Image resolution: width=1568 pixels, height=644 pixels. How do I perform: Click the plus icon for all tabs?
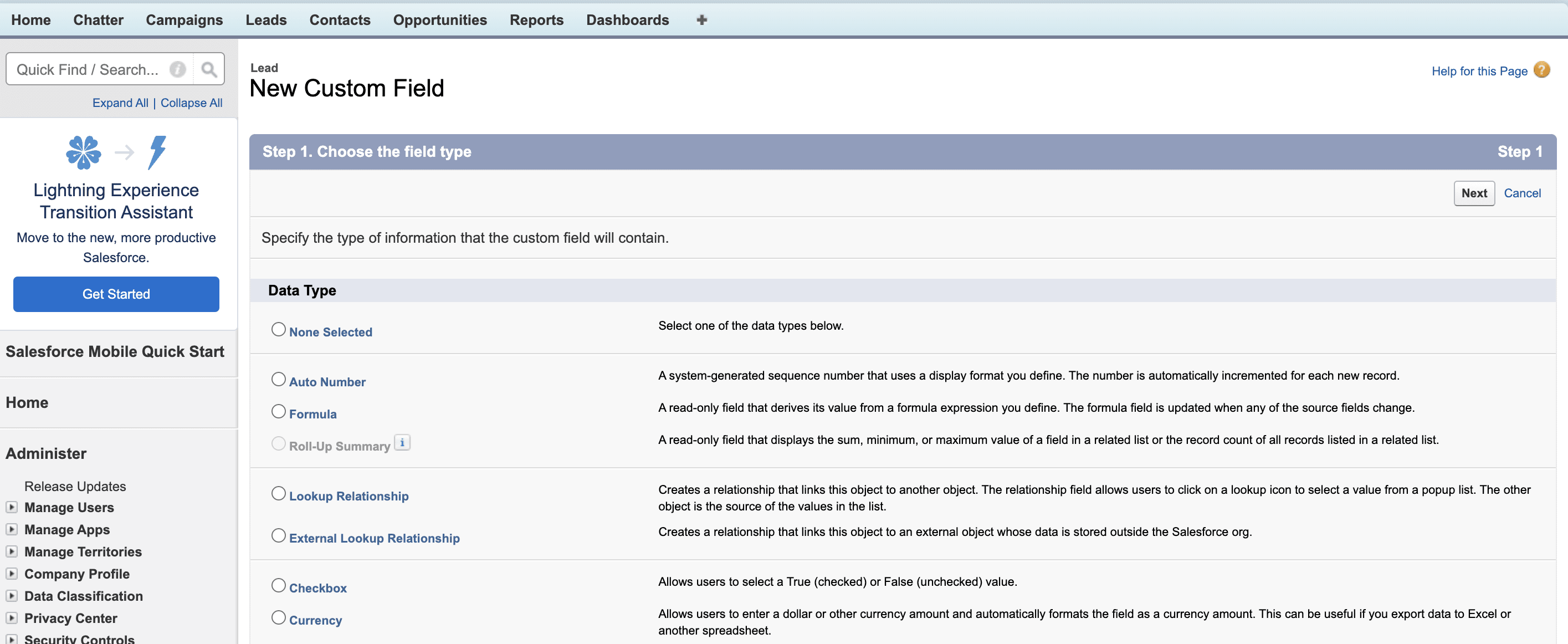(701, 20)
